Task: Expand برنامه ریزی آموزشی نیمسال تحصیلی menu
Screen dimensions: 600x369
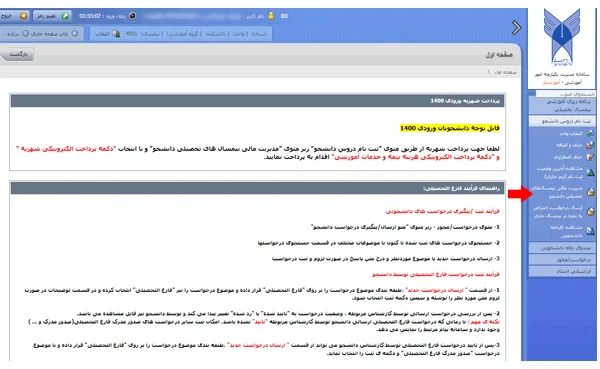Action: pyautogui.click(x=562, y=105)
